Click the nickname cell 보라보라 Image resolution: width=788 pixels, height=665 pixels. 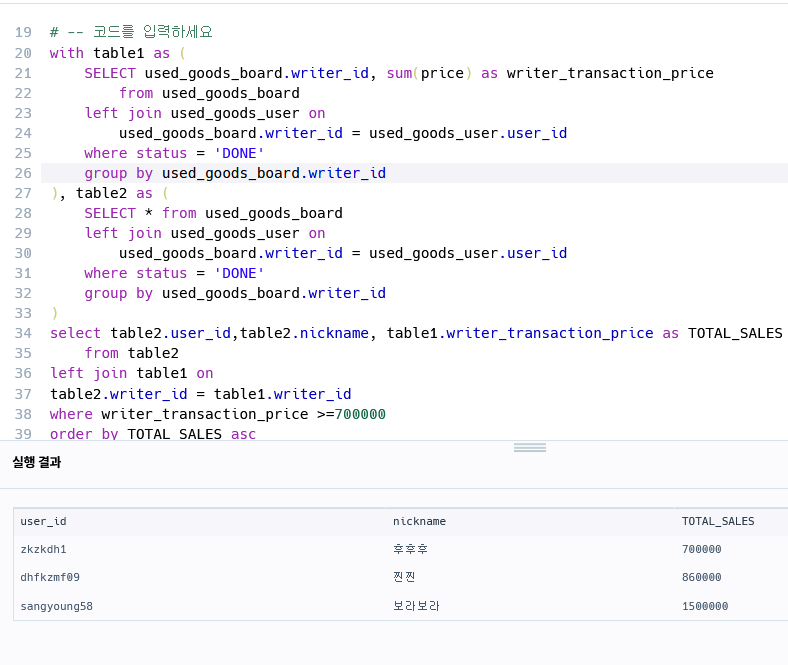click(416, 606)
